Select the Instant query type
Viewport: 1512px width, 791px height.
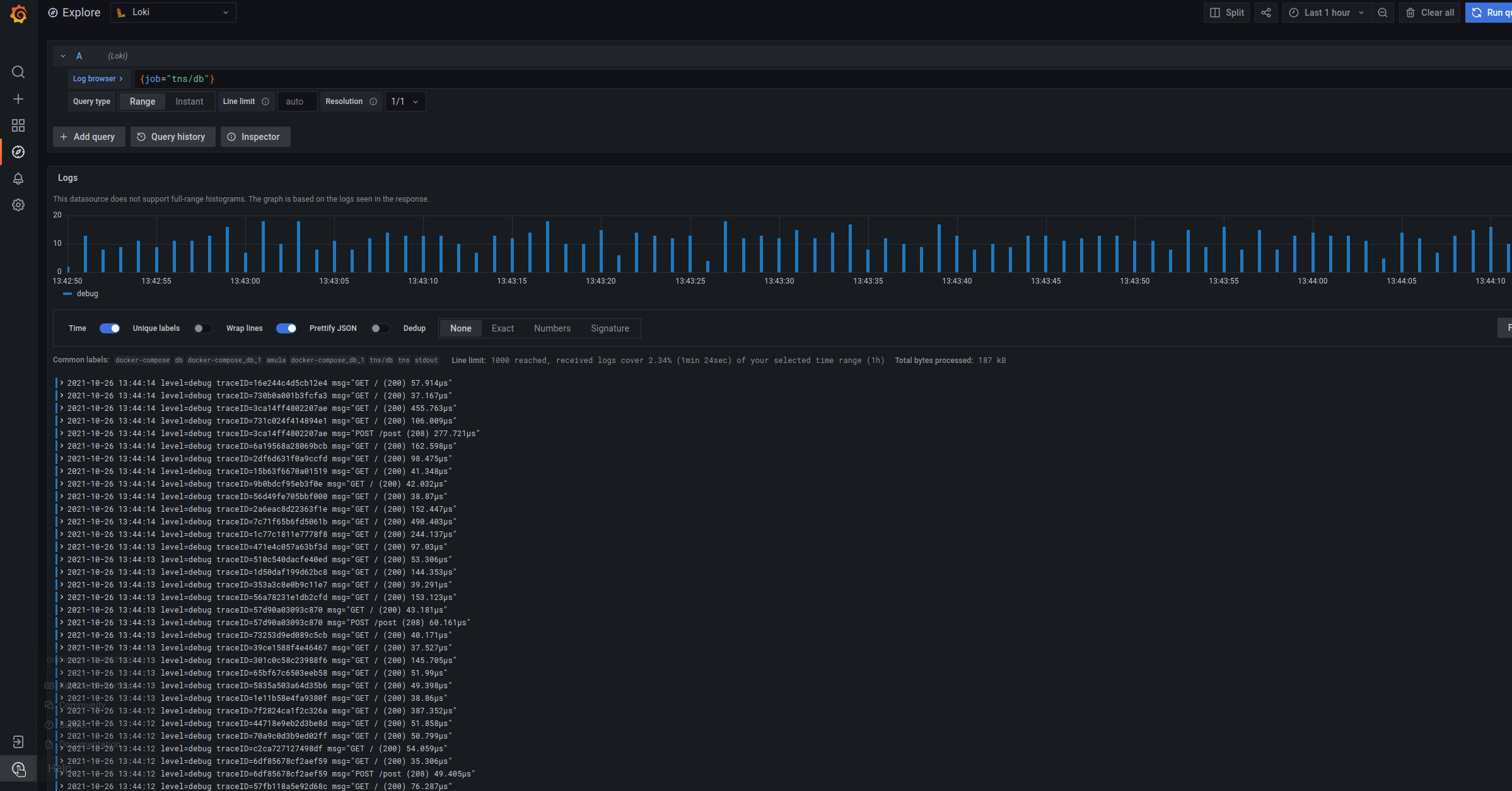point(189,101)
